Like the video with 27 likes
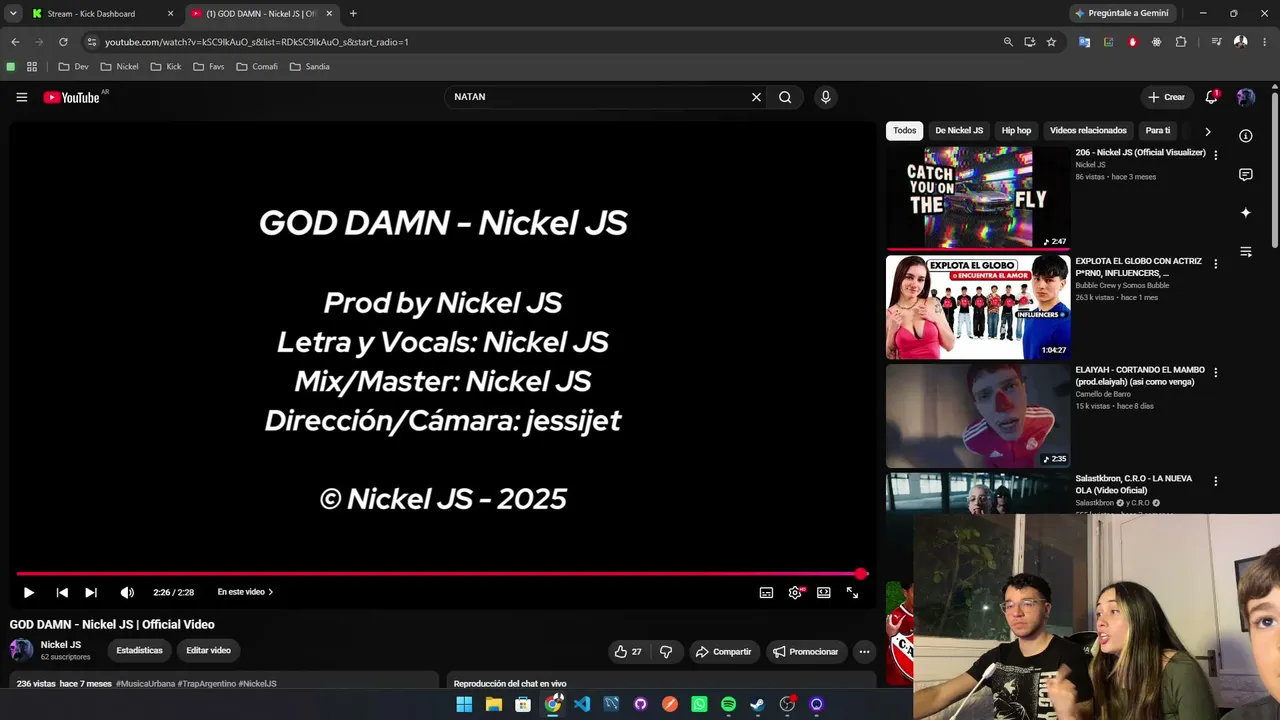The height and width of the screenshot is (720, 1280). click(x=629, y=651)
